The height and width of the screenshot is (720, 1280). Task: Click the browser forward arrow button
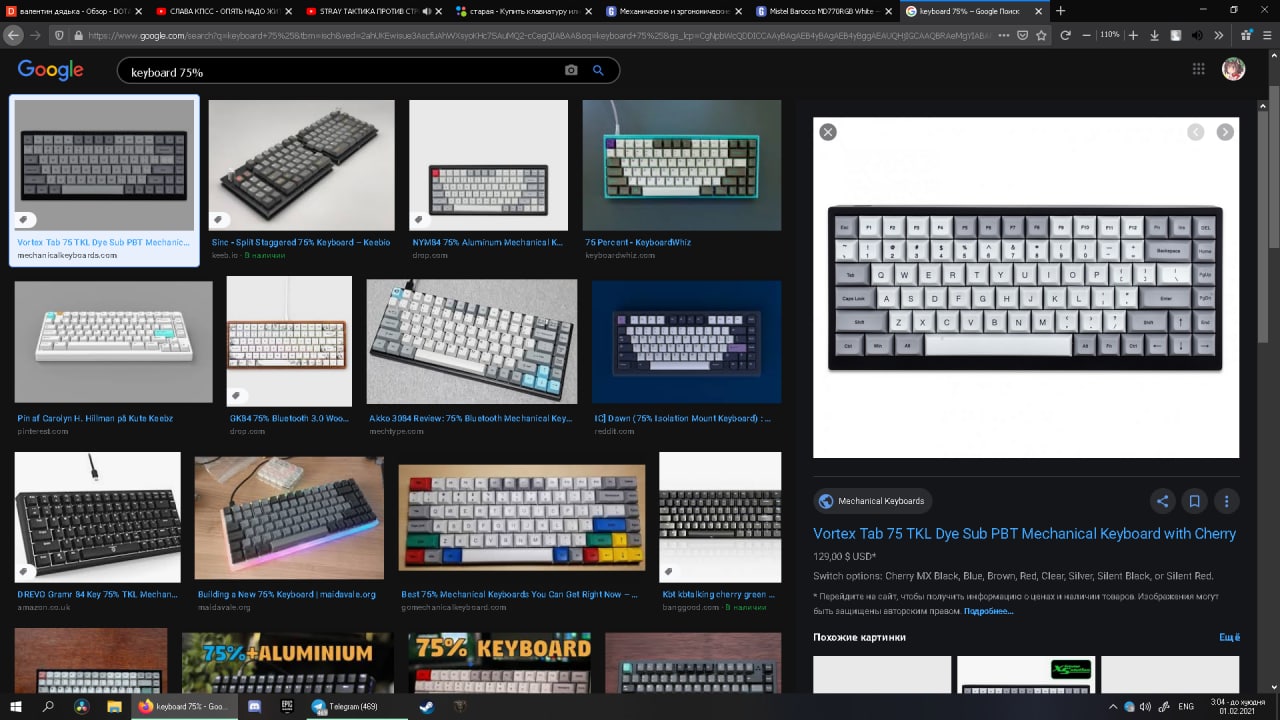[35, 35]
